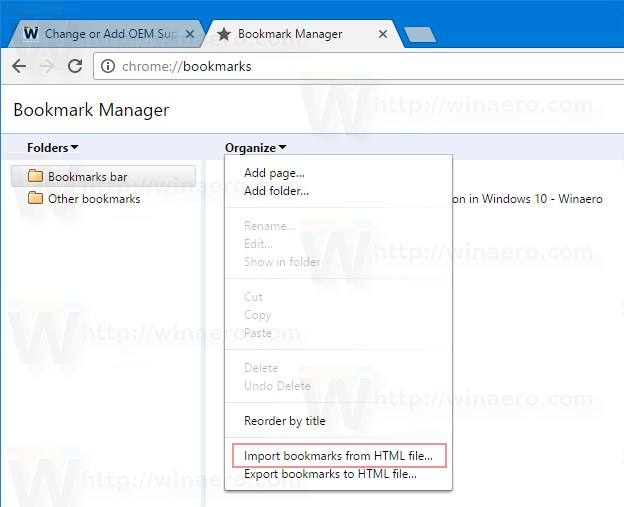Image resolution: width=624 pixels, height=507 pixels.
Task: Switch to the Change or Add OEM tab
Action: point(106,34)
